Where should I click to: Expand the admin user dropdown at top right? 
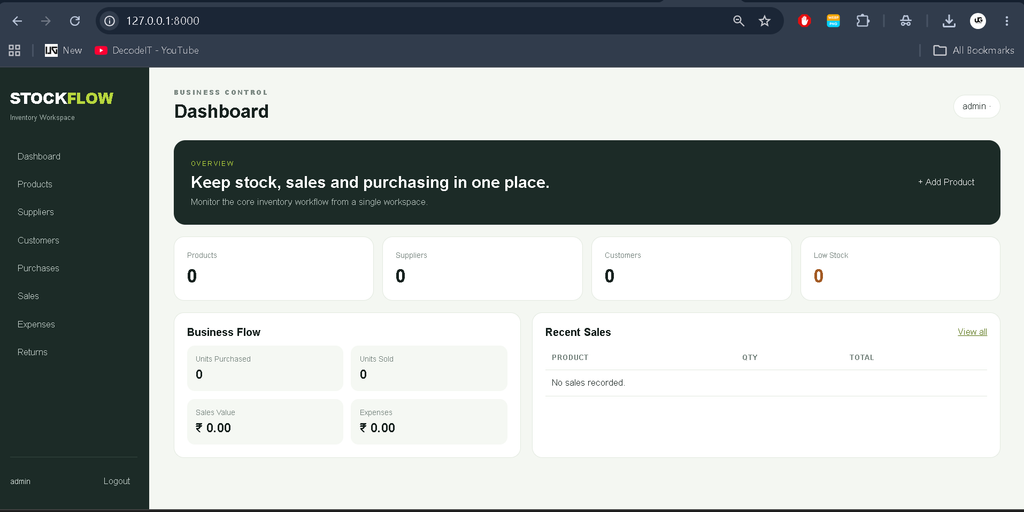pos(976,106)
